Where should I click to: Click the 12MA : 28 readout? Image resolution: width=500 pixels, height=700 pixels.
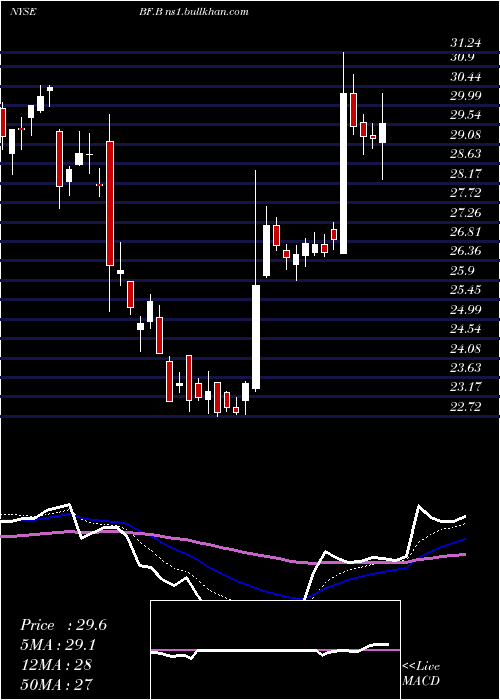(56, 665)
